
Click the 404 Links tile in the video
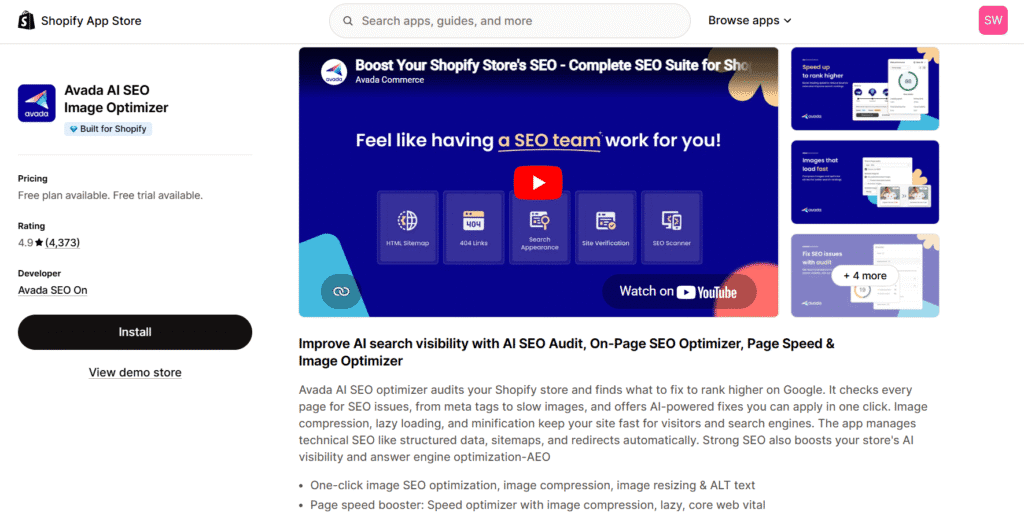[473, 227]
